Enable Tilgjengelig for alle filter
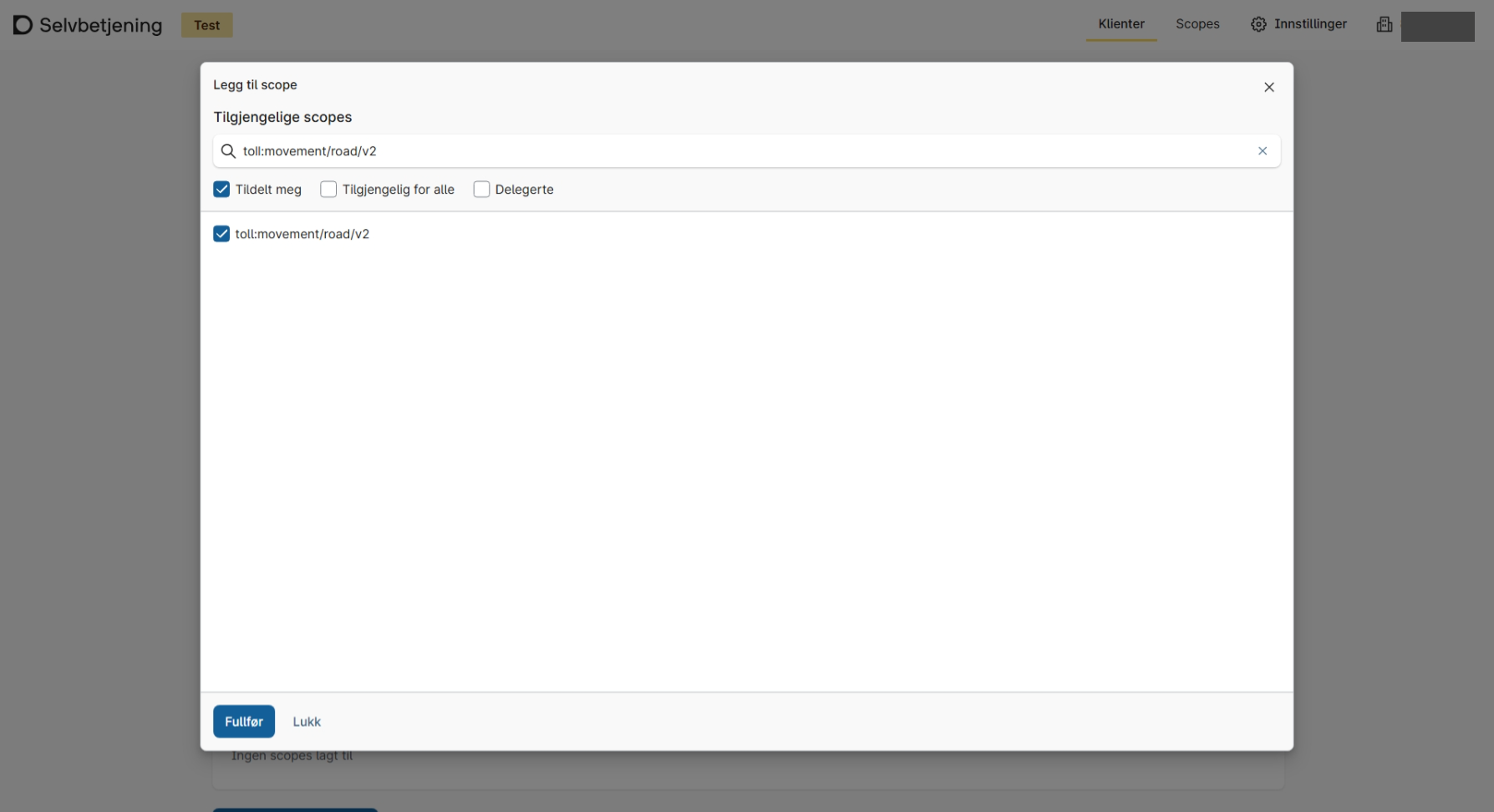The width and height of the screenshot is (1494, 812). coord(328,190)
